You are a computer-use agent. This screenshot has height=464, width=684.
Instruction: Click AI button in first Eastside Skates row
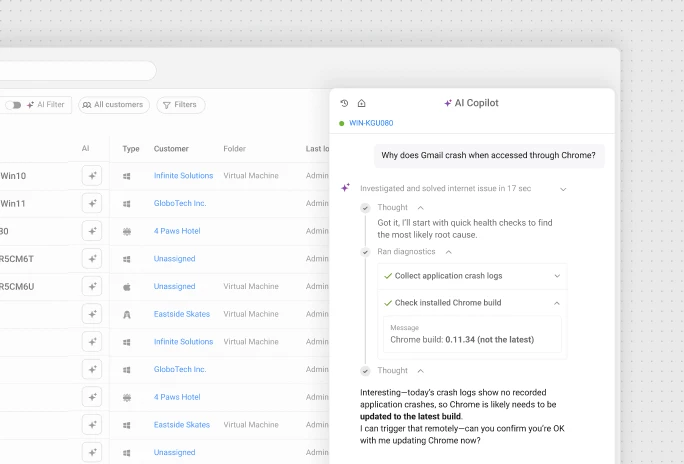[x=92, y=314]
